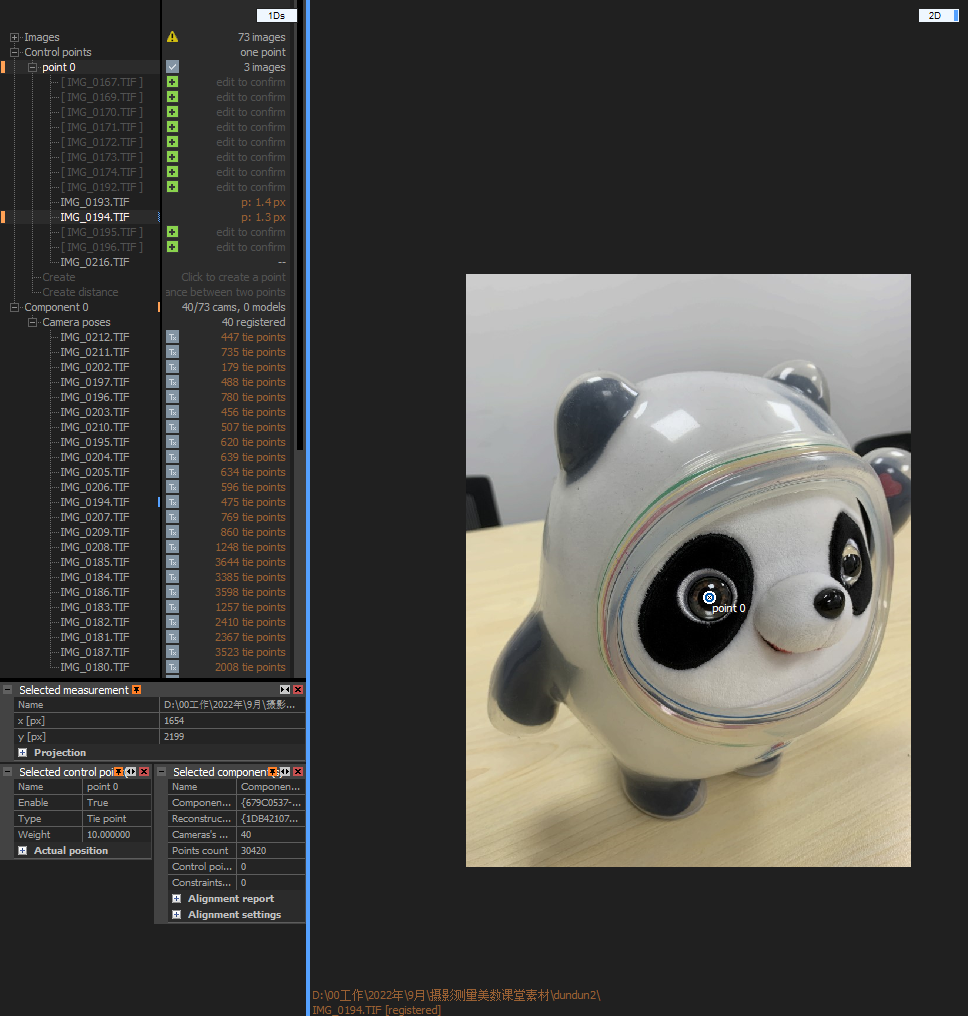Click the warning triangle icon beside 73 images
The width and height of the screenshot is (968, 1016).
172,37
